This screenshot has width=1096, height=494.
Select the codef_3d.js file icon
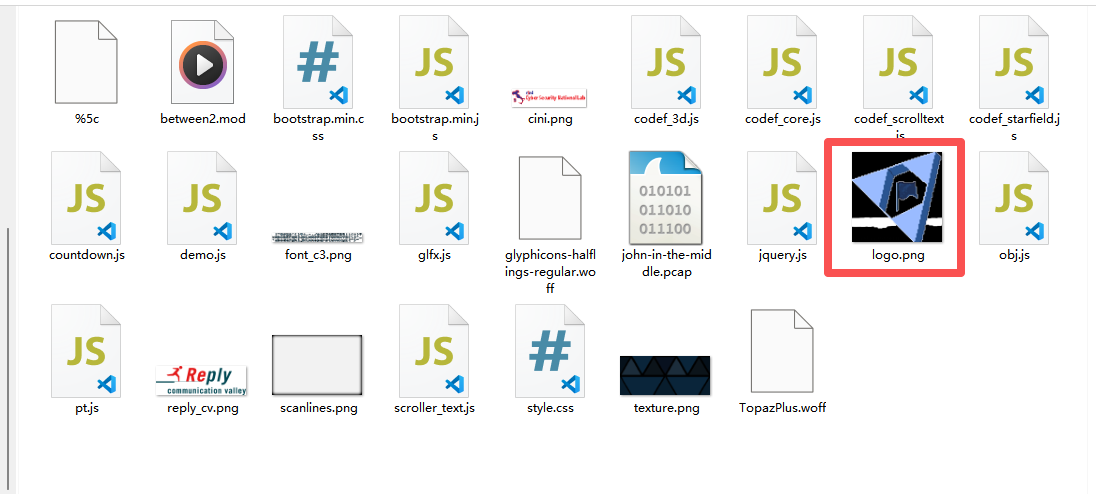[666, 61]
